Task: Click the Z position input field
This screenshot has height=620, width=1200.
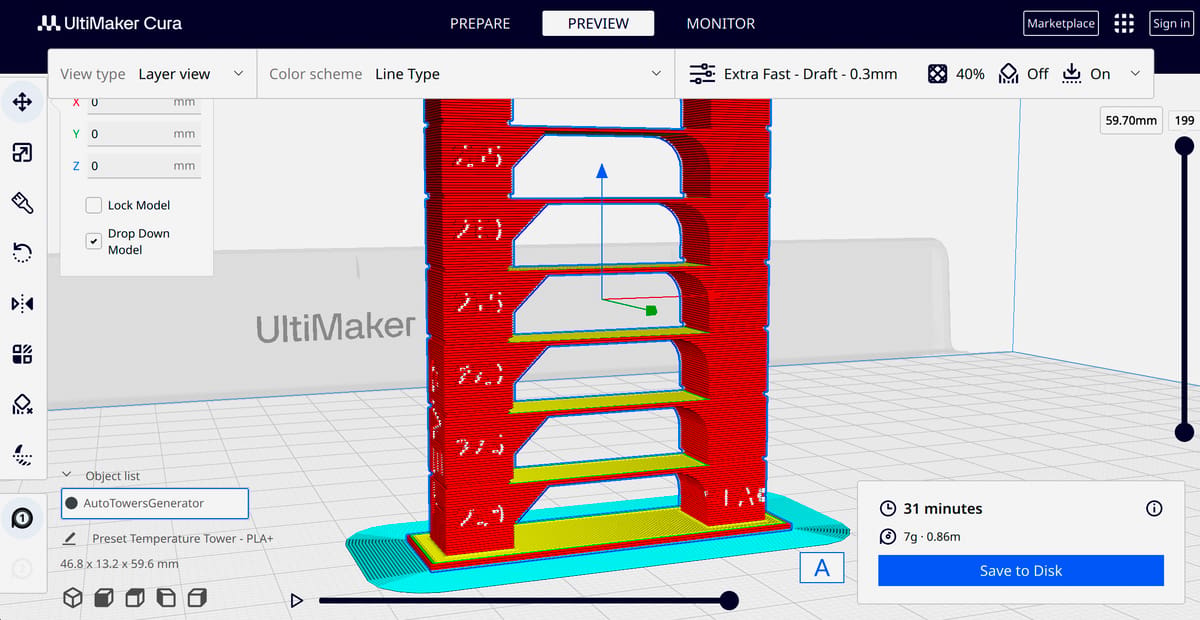Action: pos(144,166)
